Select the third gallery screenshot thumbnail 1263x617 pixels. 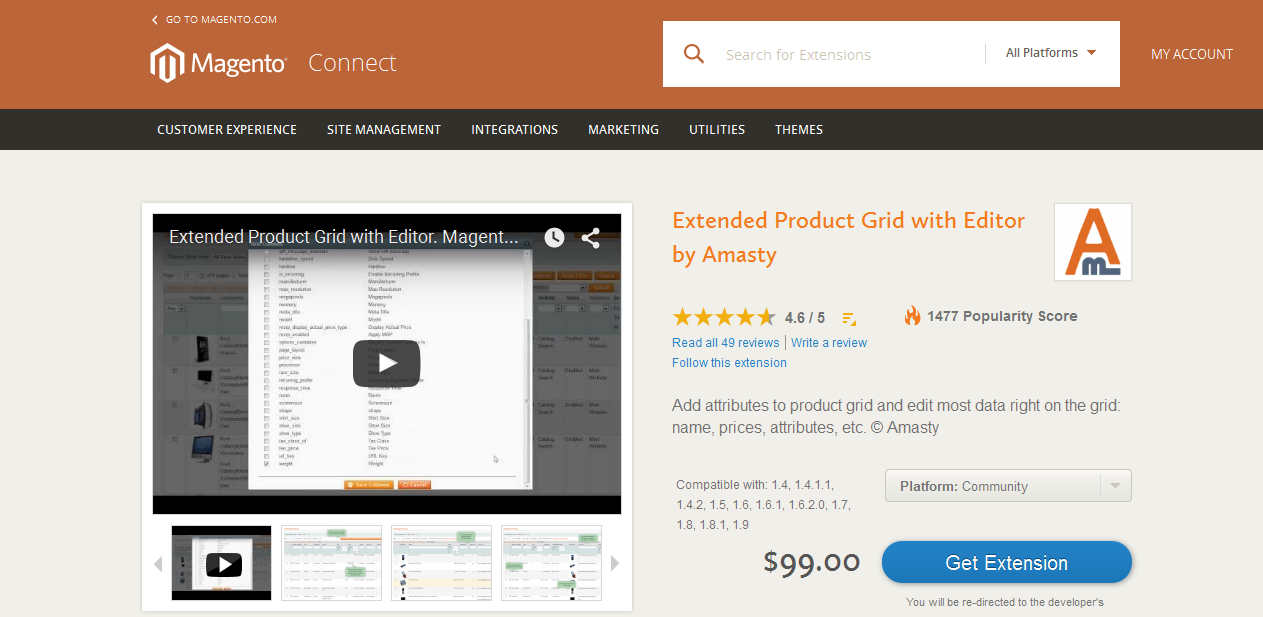pos(441,563)
